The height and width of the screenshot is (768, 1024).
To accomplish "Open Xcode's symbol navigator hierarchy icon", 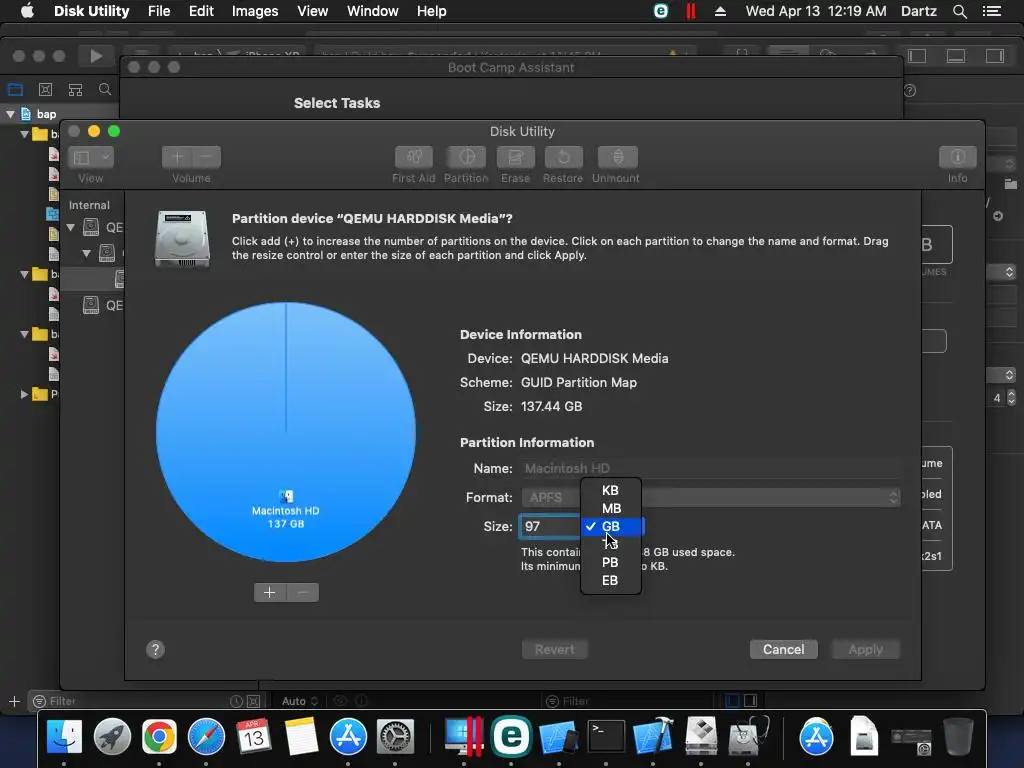I will click(x=75, y=89).
